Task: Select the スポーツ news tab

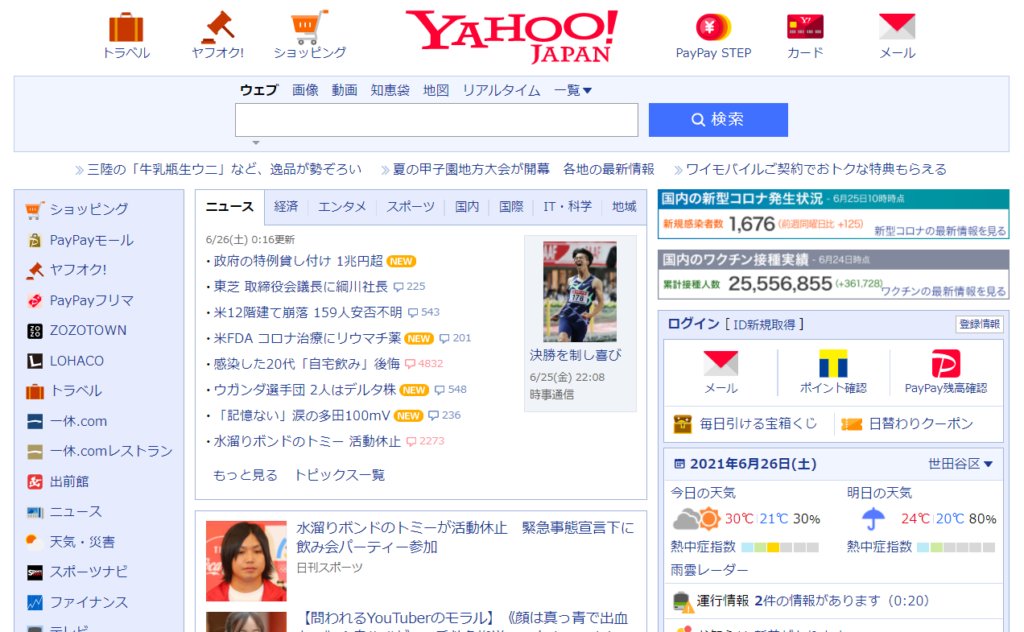Action: click(410, 206)
